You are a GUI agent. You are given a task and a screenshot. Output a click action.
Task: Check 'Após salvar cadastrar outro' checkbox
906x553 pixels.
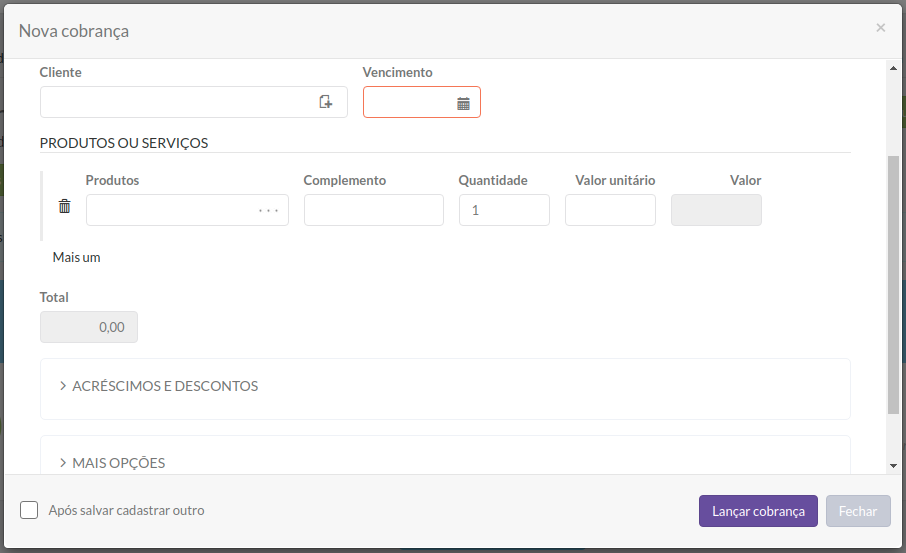pos(29,510)
